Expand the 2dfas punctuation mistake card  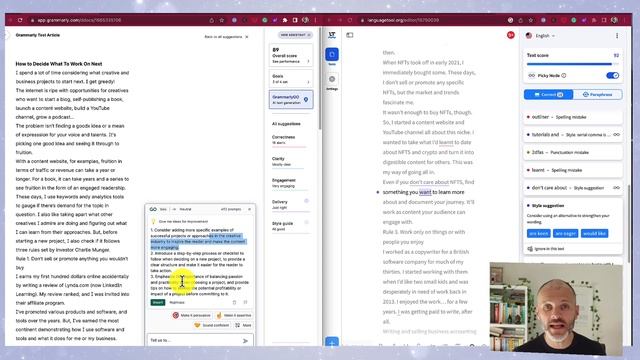[573, 152]
